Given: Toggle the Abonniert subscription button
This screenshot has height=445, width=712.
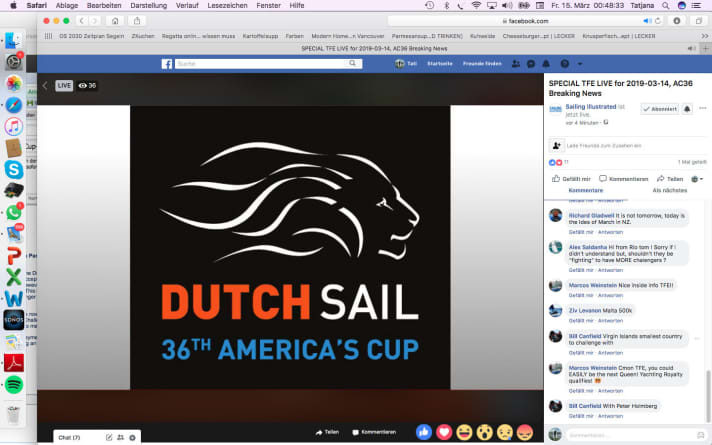Looking at the screenshot, I should click(x=660, y=109).
